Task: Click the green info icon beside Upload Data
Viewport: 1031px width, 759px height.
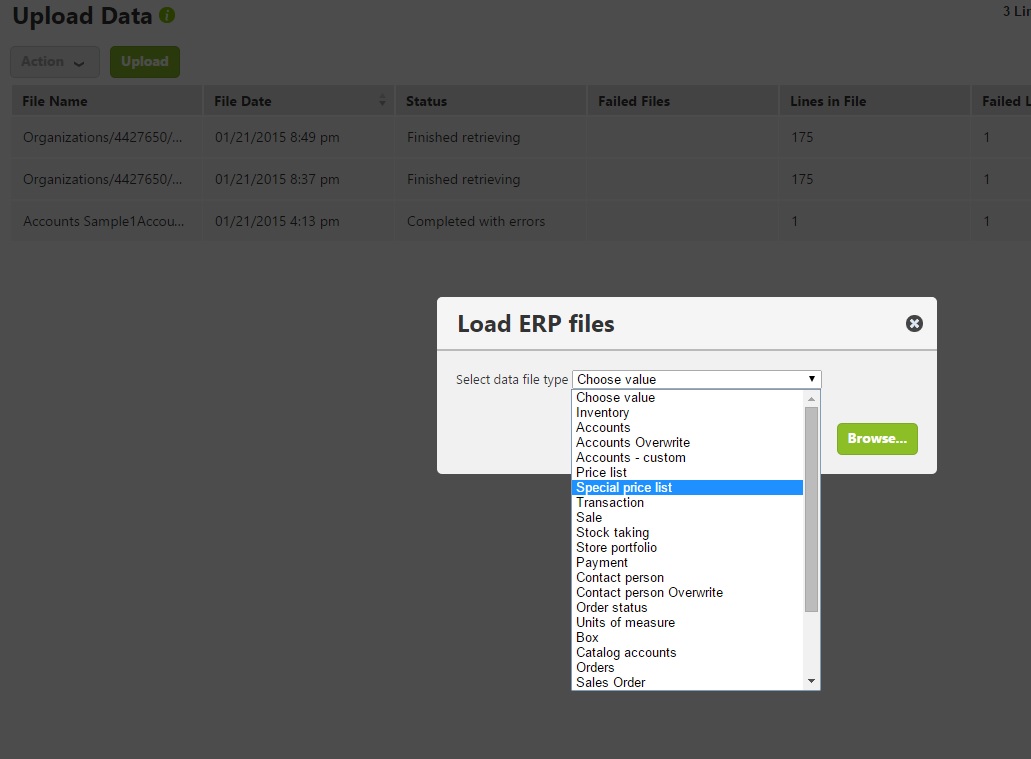Action: tap(167, 16)
